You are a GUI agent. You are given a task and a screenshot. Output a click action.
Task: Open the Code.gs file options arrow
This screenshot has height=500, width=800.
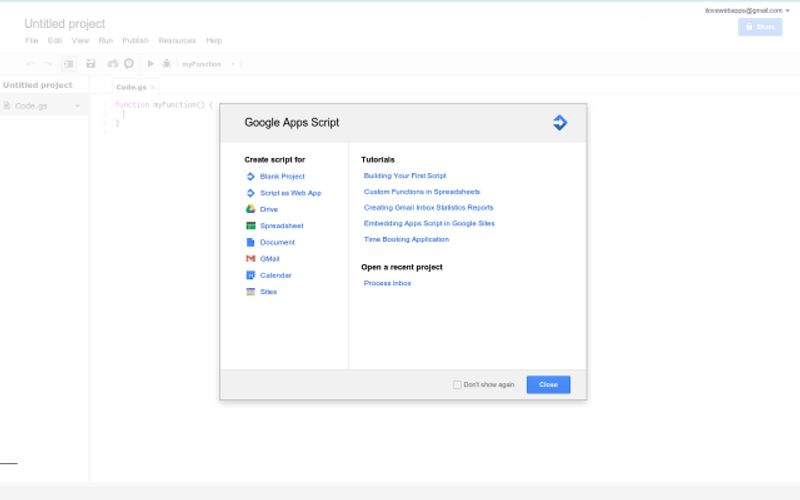tap(77, 106)
